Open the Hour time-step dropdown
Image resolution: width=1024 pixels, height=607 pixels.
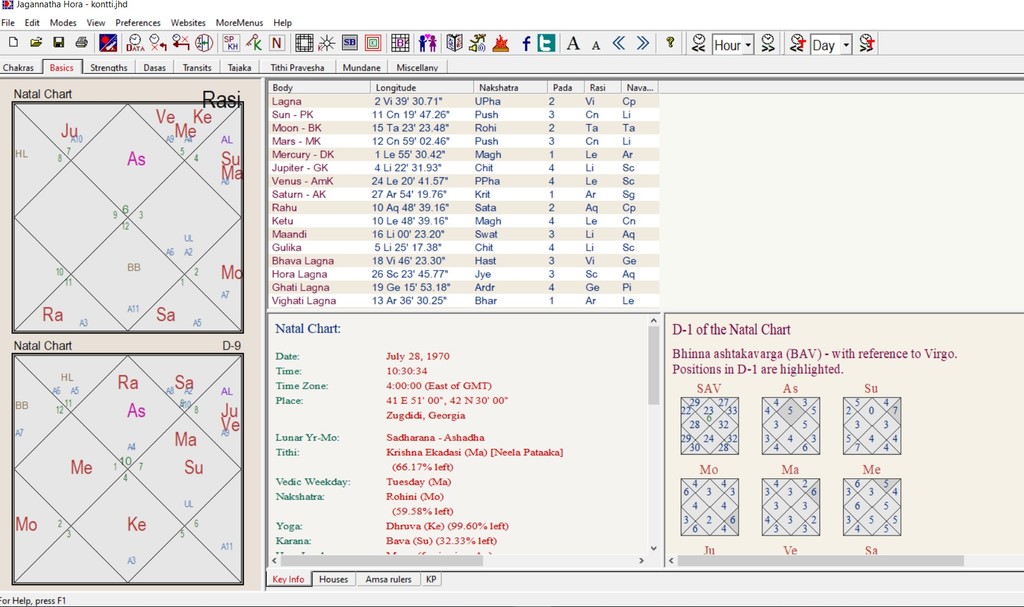(748, 44)
